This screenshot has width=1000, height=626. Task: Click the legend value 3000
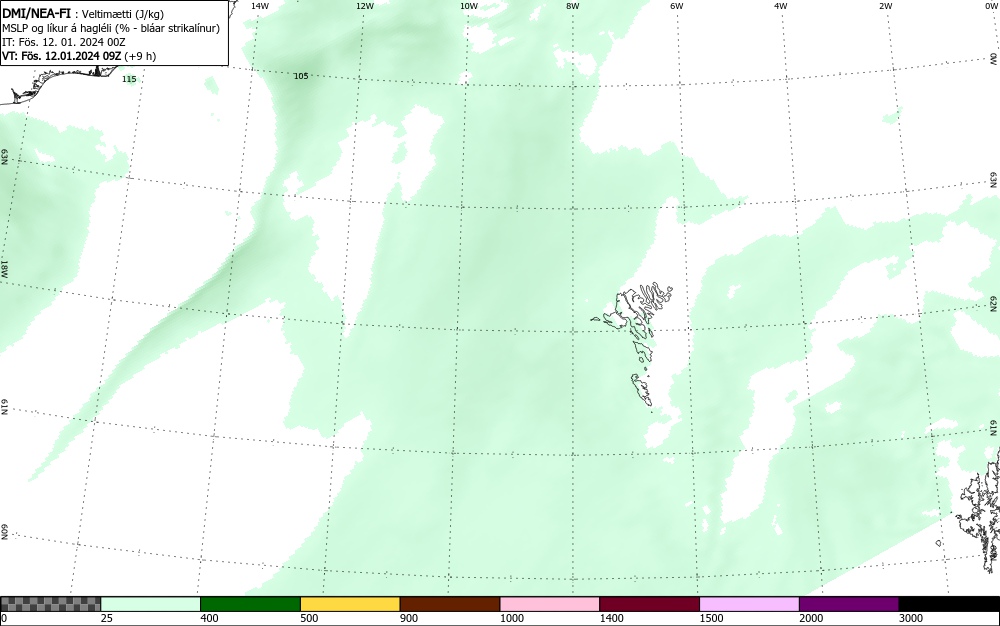pos(911,618)
